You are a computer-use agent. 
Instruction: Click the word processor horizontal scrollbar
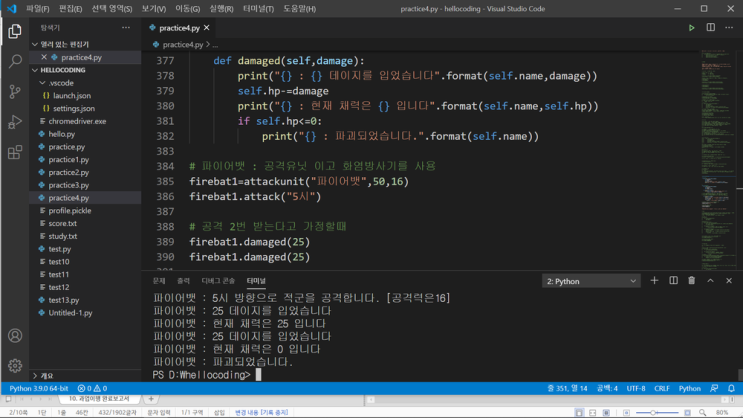pyautogui.click(x=553, y=400)
